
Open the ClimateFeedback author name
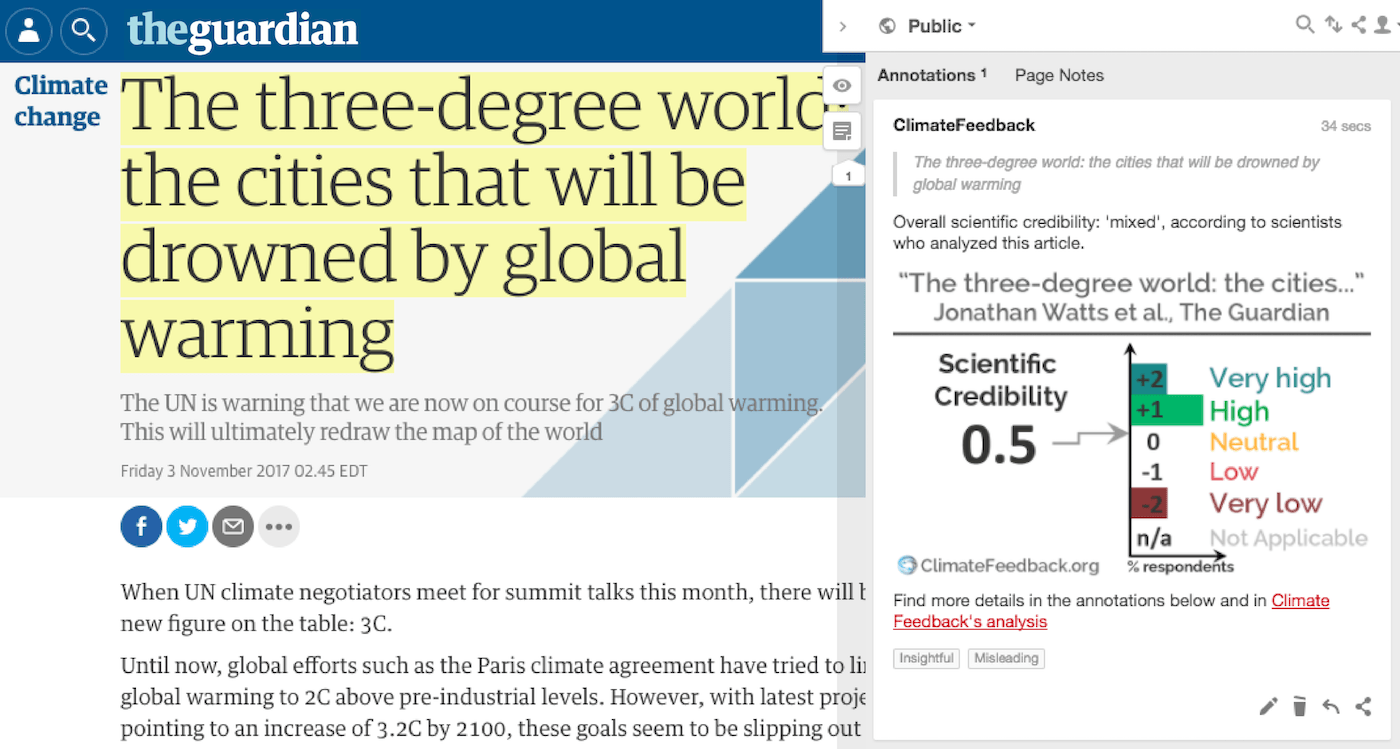click(964, 125)
